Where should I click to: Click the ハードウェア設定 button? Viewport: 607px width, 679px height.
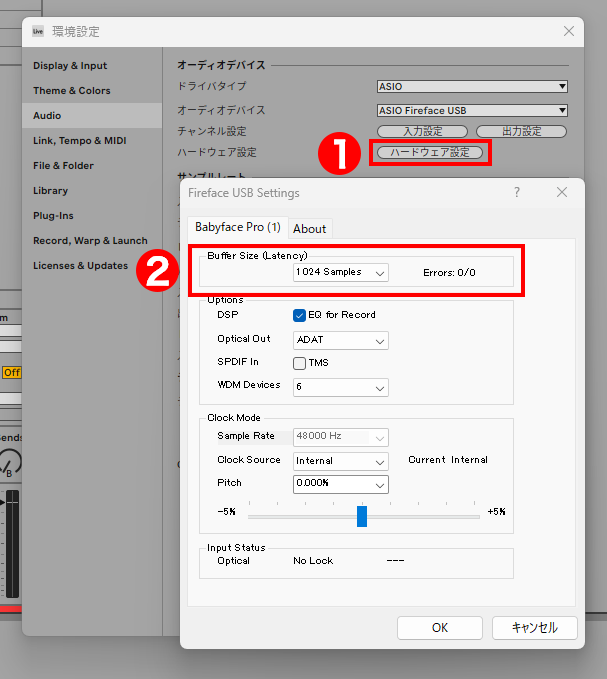coord(429,153)
